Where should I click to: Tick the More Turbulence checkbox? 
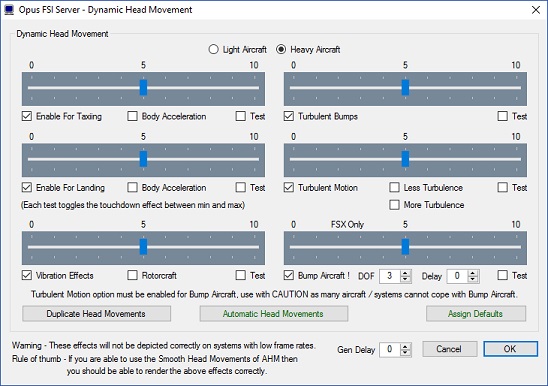click(394, 205)
